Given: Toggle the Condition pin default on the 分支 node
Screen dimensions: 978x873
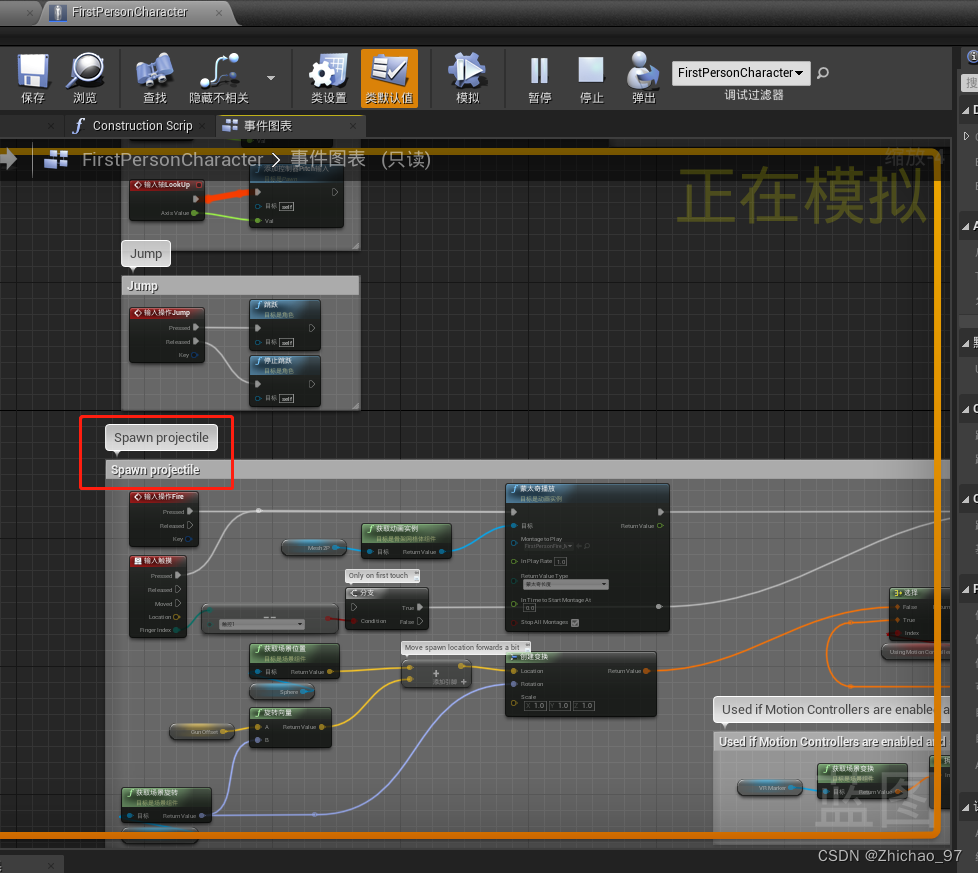Looking at the screenshot, I should pos(353,621).
